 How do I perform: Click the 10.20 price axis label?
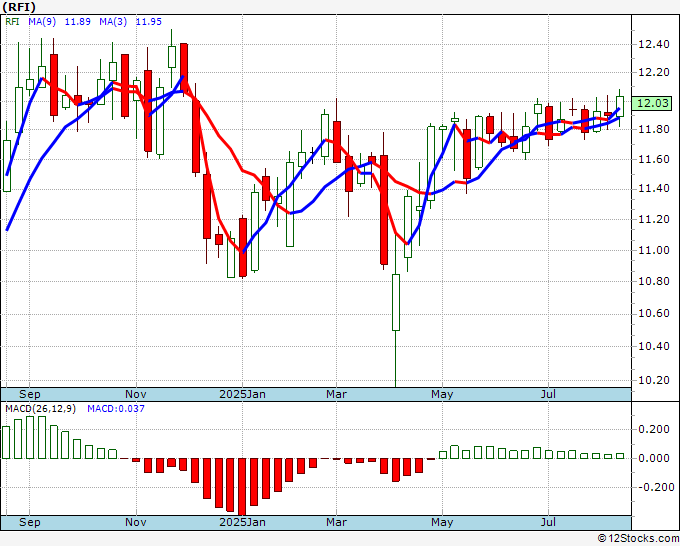[x=653, y=380]
